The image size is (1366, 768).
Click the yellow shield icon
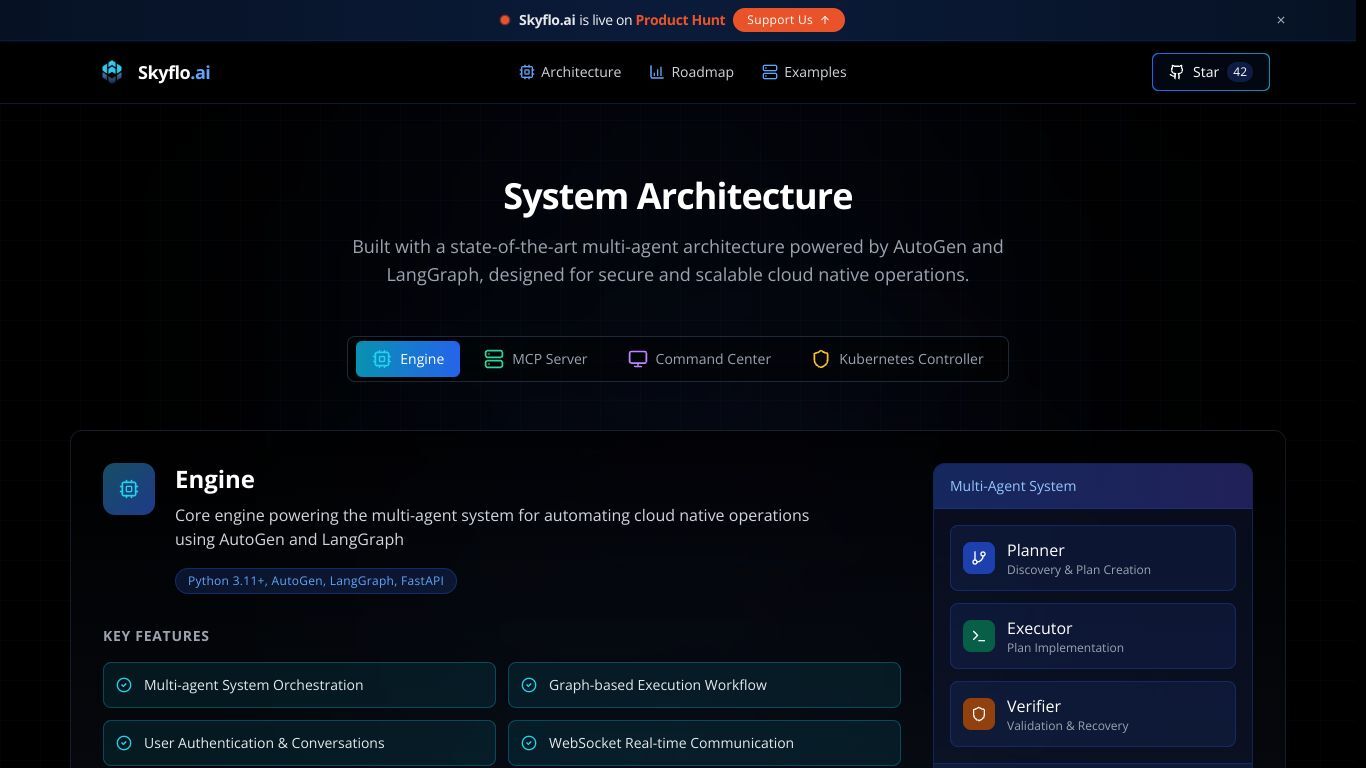coord(821,359)
